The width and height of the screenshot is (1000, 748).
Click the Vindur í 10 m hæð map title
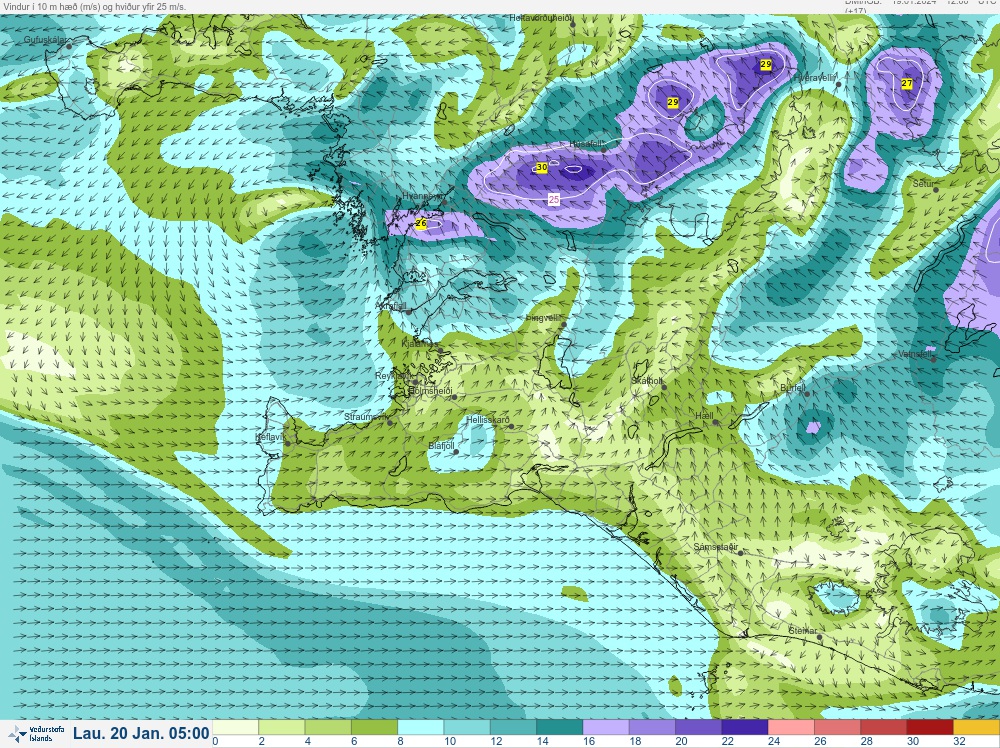tap(94, 6)
